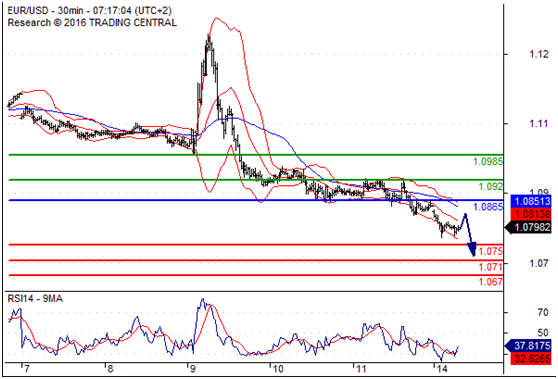This screenshot has width=558, height=379.
Task: Click the 1.0865 blue pivot label
Action: point(488,207)
